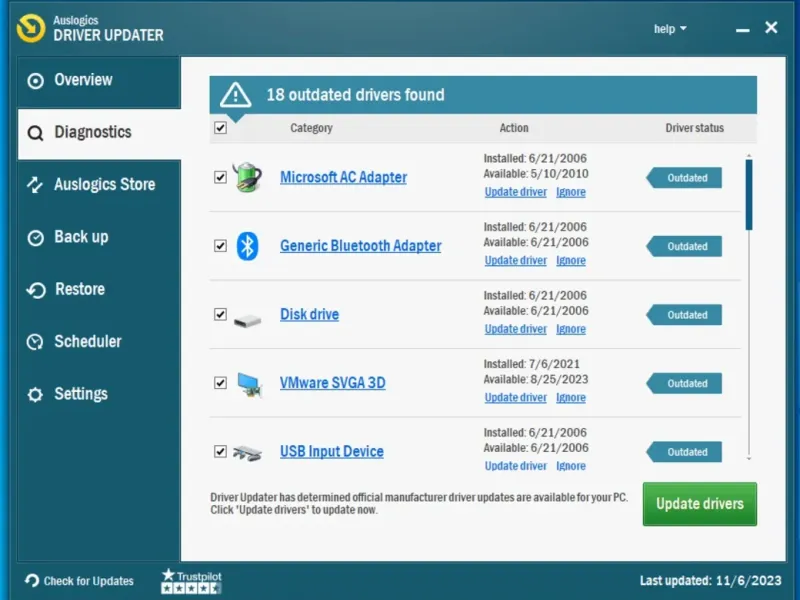Click the Settings gear icon
Screen dimensions: 800x600
(35, 394)
